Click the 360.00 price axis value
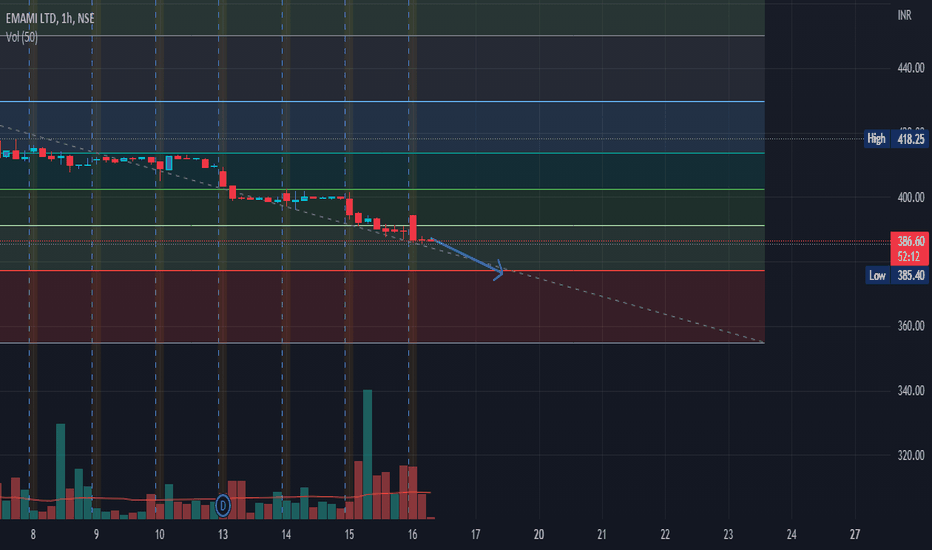The width and height of the screenshot is (932, 550). click(911, 326)
